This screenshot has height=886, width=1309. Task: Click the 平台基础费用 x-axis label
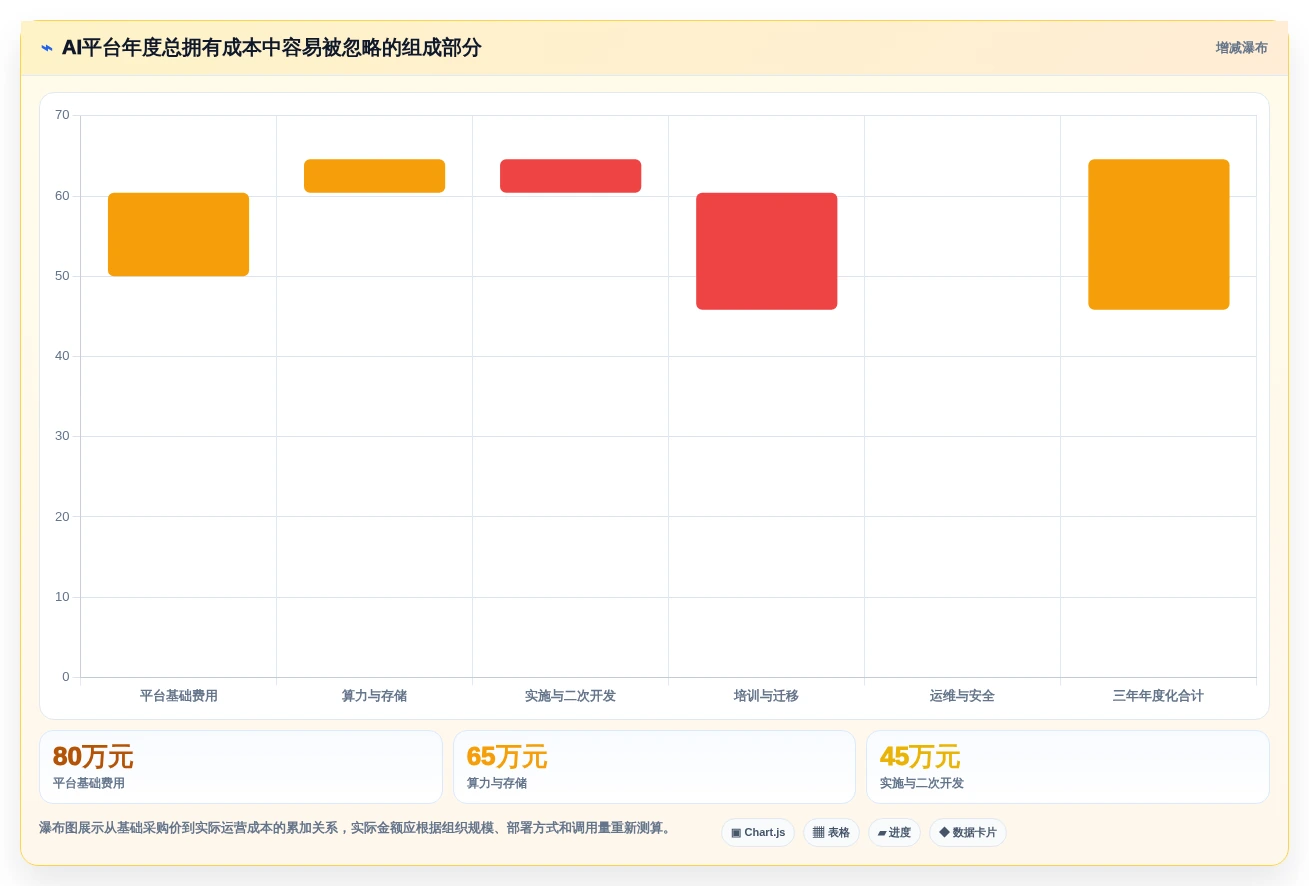(178, 696)
